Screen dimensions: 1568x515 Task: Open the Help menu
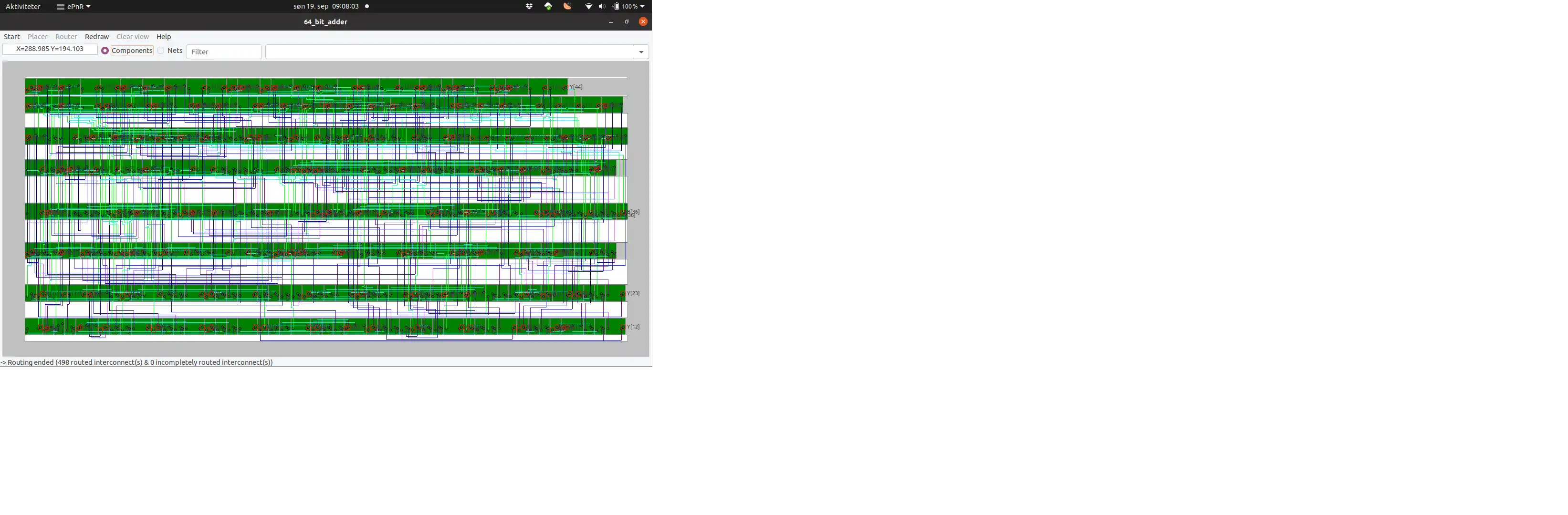pos(163,37)
